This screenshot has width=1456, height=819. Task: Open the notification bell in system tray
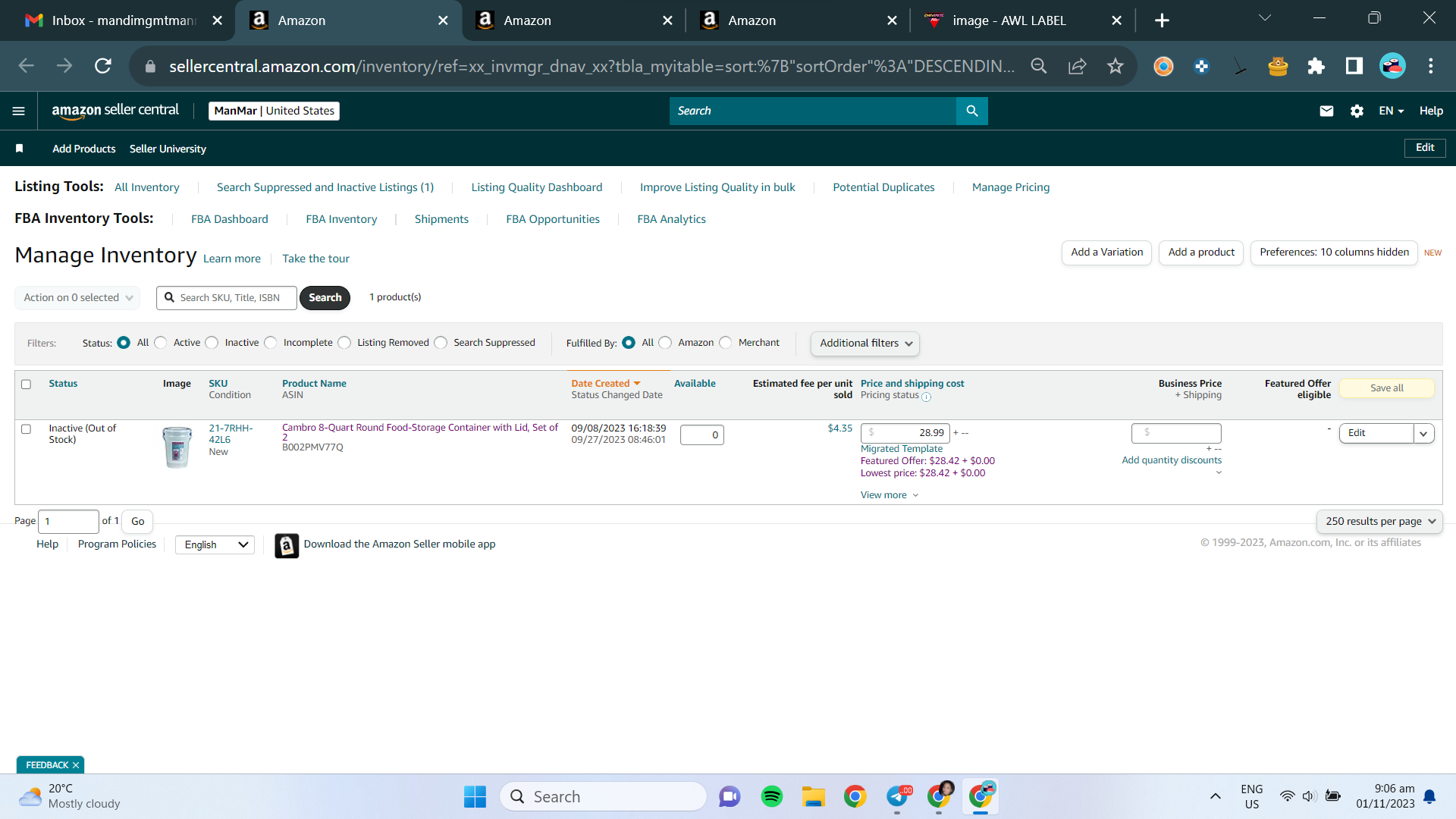pos(1429,796)
